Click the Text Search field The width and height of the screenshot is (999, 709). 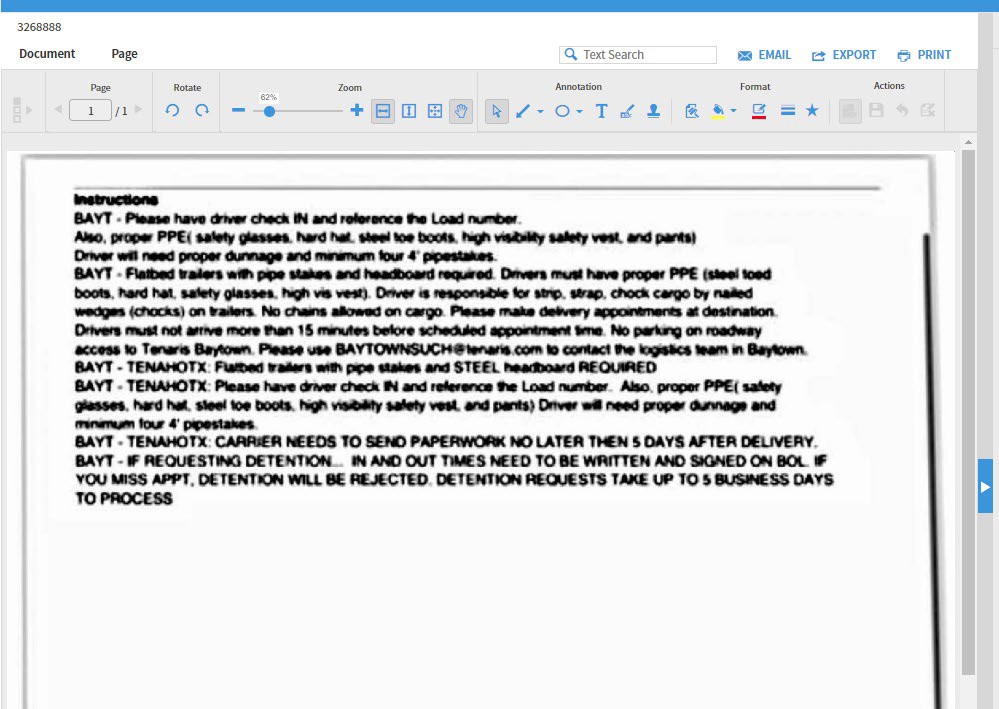[638, 55]
